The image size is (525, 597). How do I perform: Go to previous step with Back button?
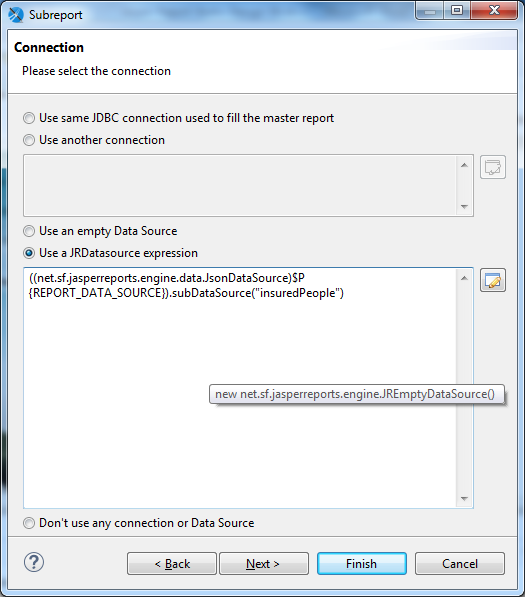(172, 563)
